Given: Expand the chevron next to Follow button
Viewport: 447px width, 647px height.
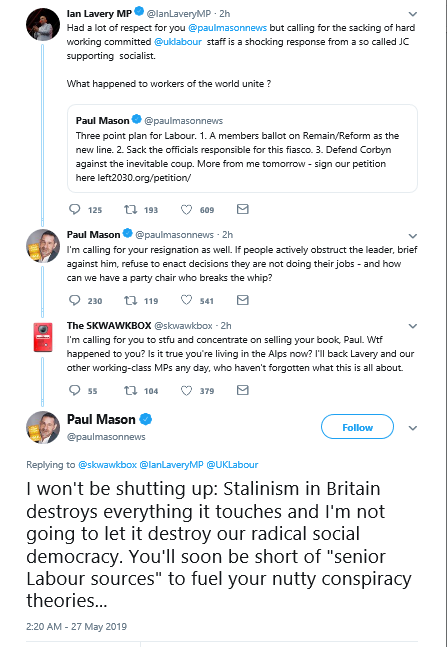Looking at the screenshot, I should coord(412,428).
